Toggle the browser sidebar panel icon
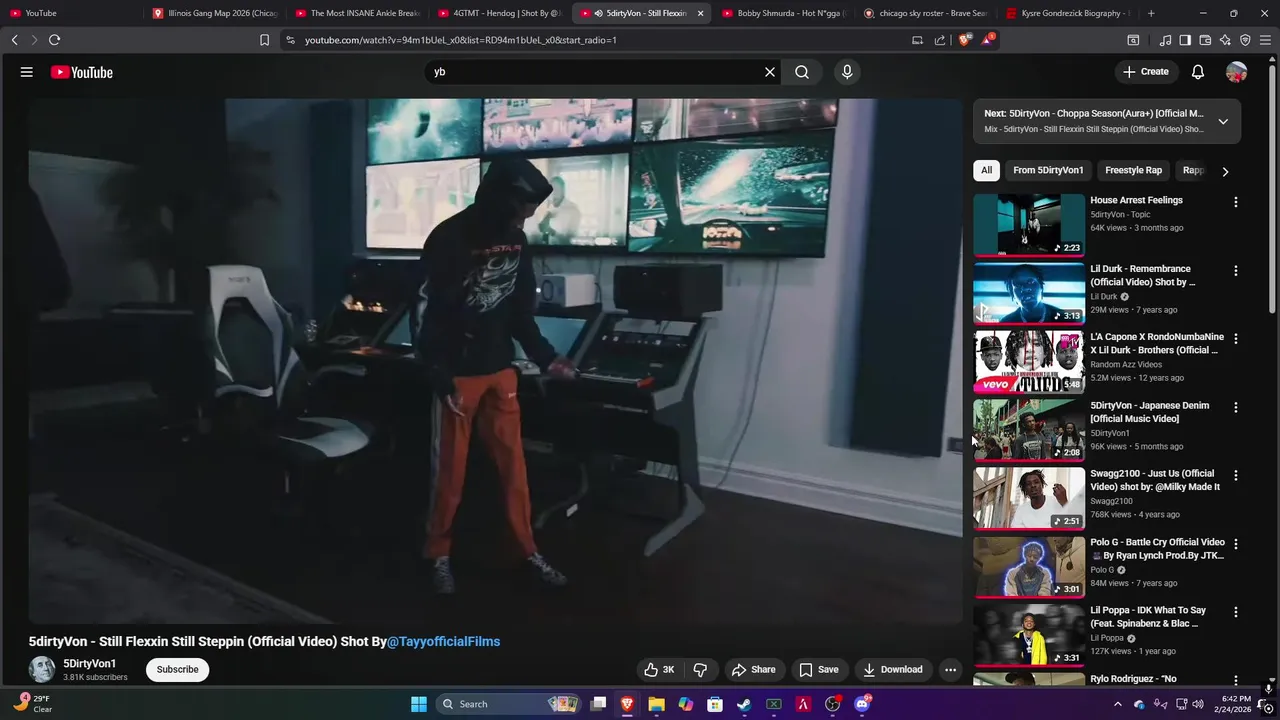 [1185, 40]
